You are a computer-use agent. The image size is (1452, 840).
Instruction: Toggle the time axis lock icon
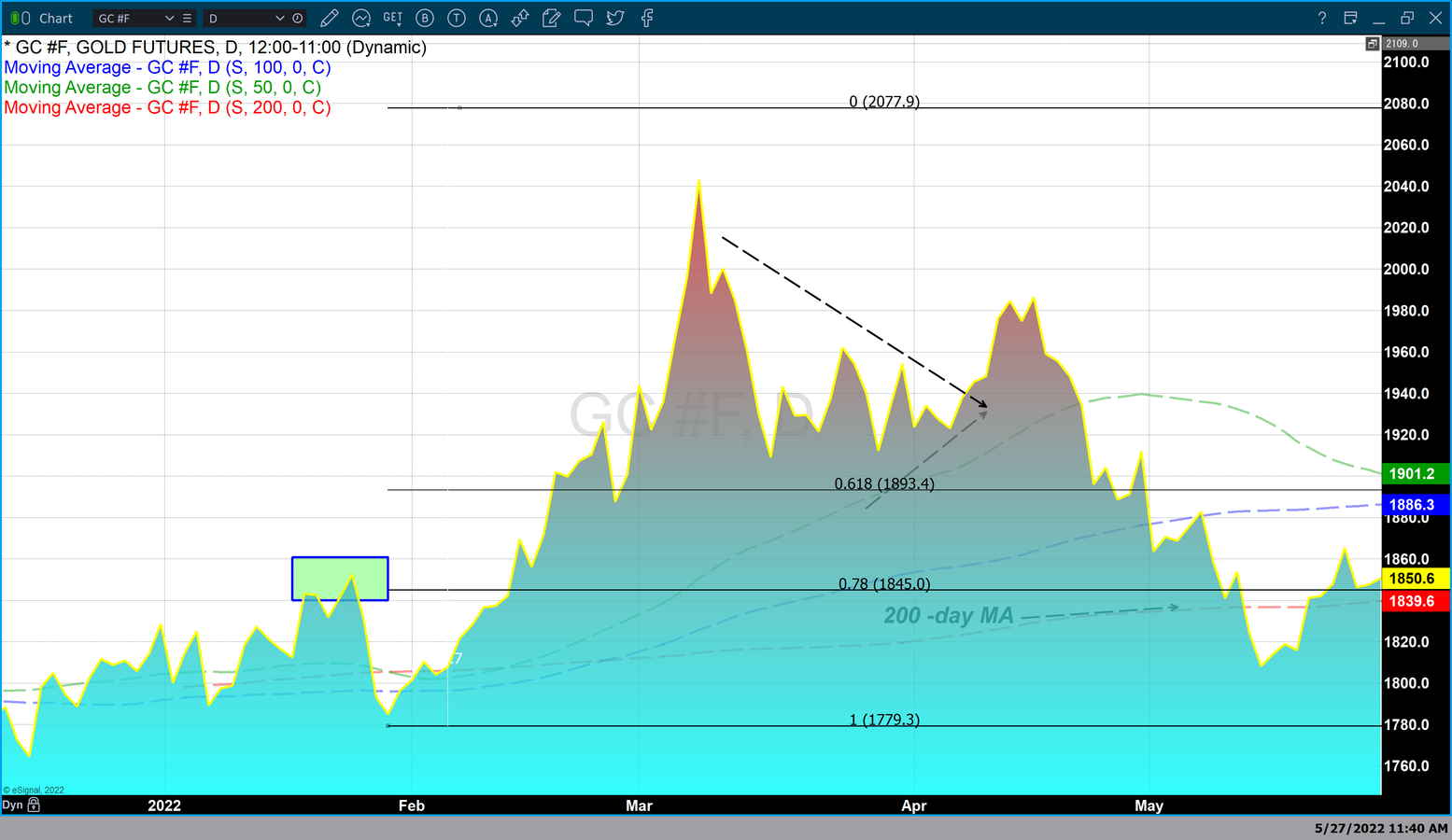[x=35, y=805]
